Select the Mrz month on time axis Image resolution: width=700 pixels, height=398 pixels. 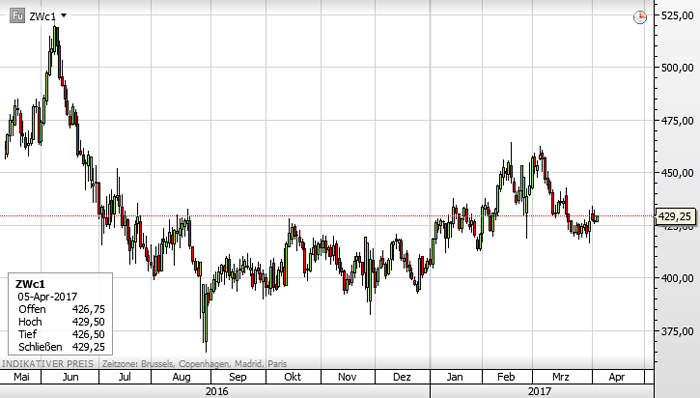[x=561, y=377]
